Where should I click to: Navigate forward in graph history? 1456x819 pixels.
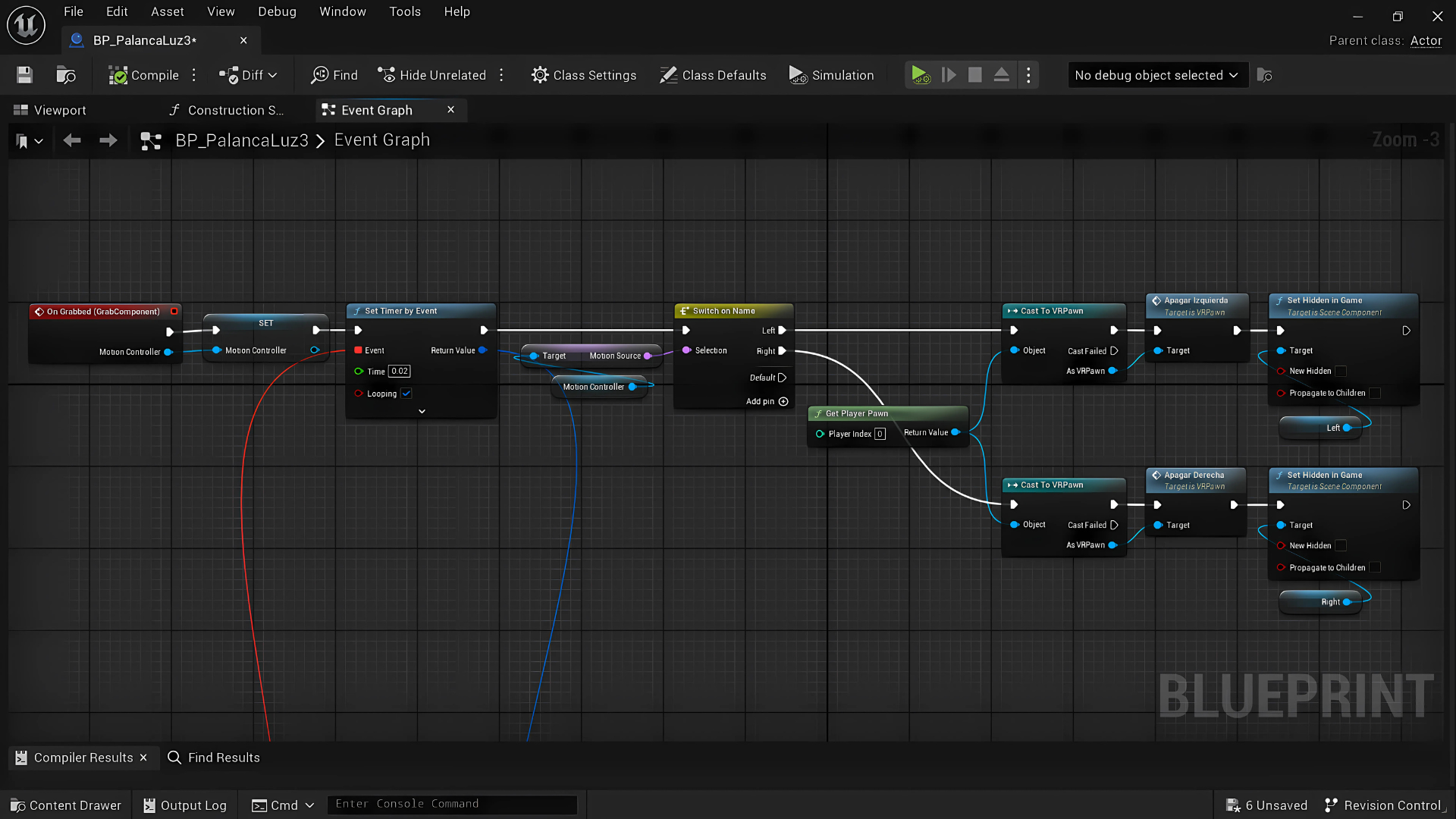pyautogui.click(x=108, y=140)
